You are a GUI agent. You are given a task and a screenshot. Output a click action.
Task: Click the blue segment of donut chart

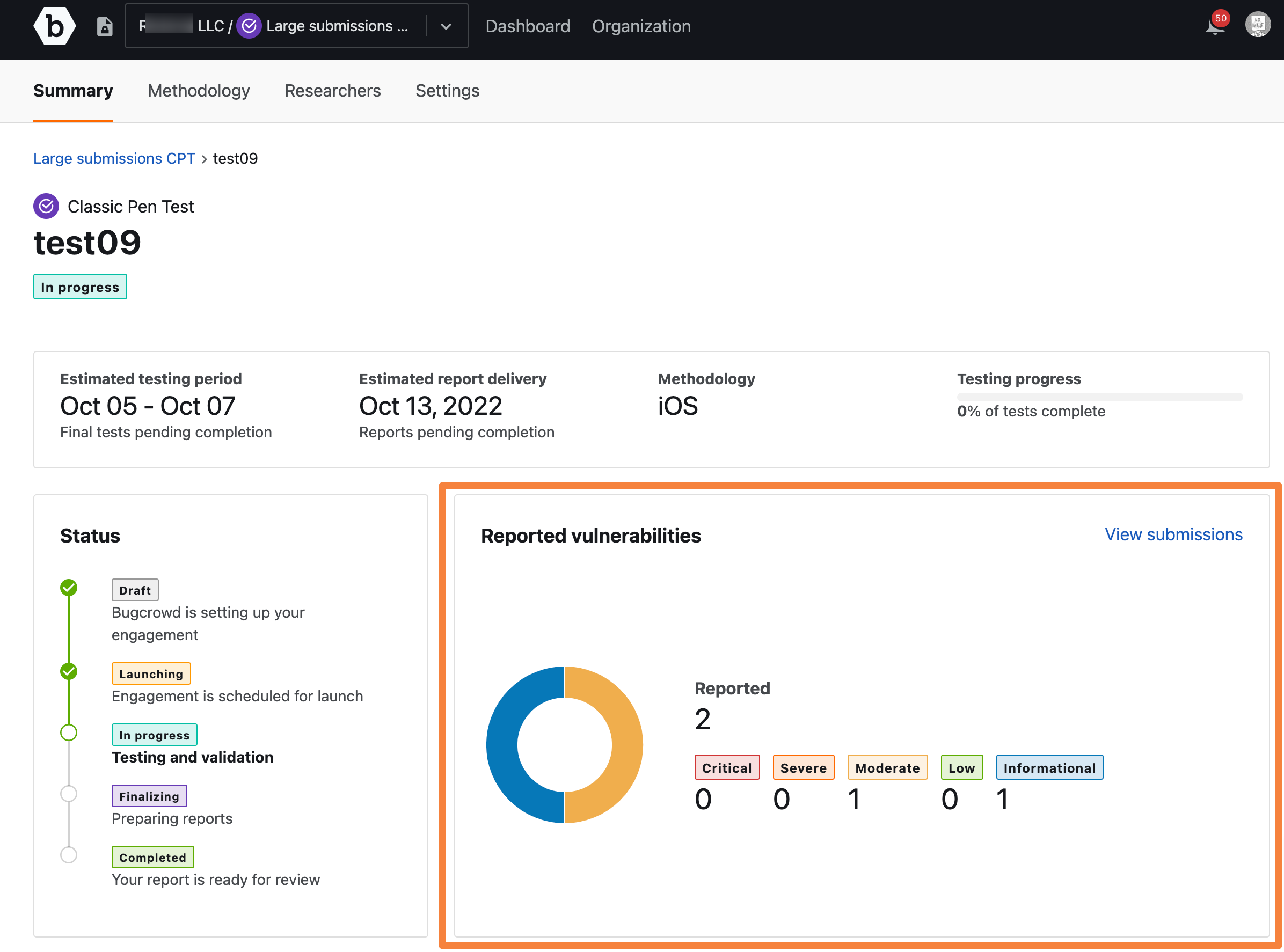[x=502, y=745]
